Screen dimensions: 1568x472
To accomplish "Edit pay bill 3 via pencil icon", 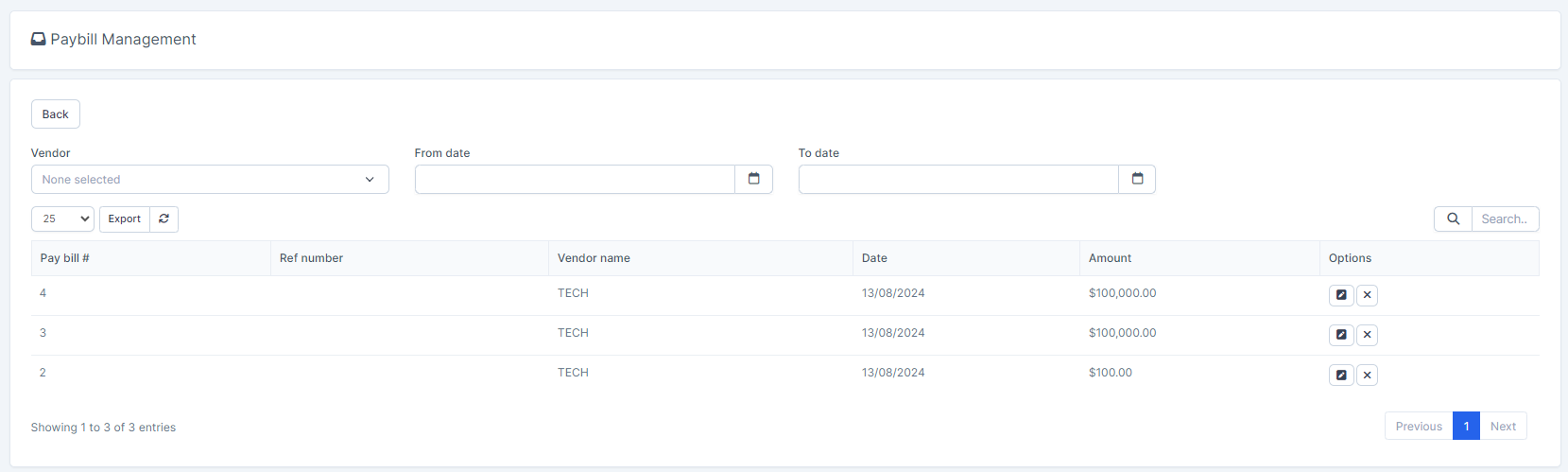I will pos(1341,335).
